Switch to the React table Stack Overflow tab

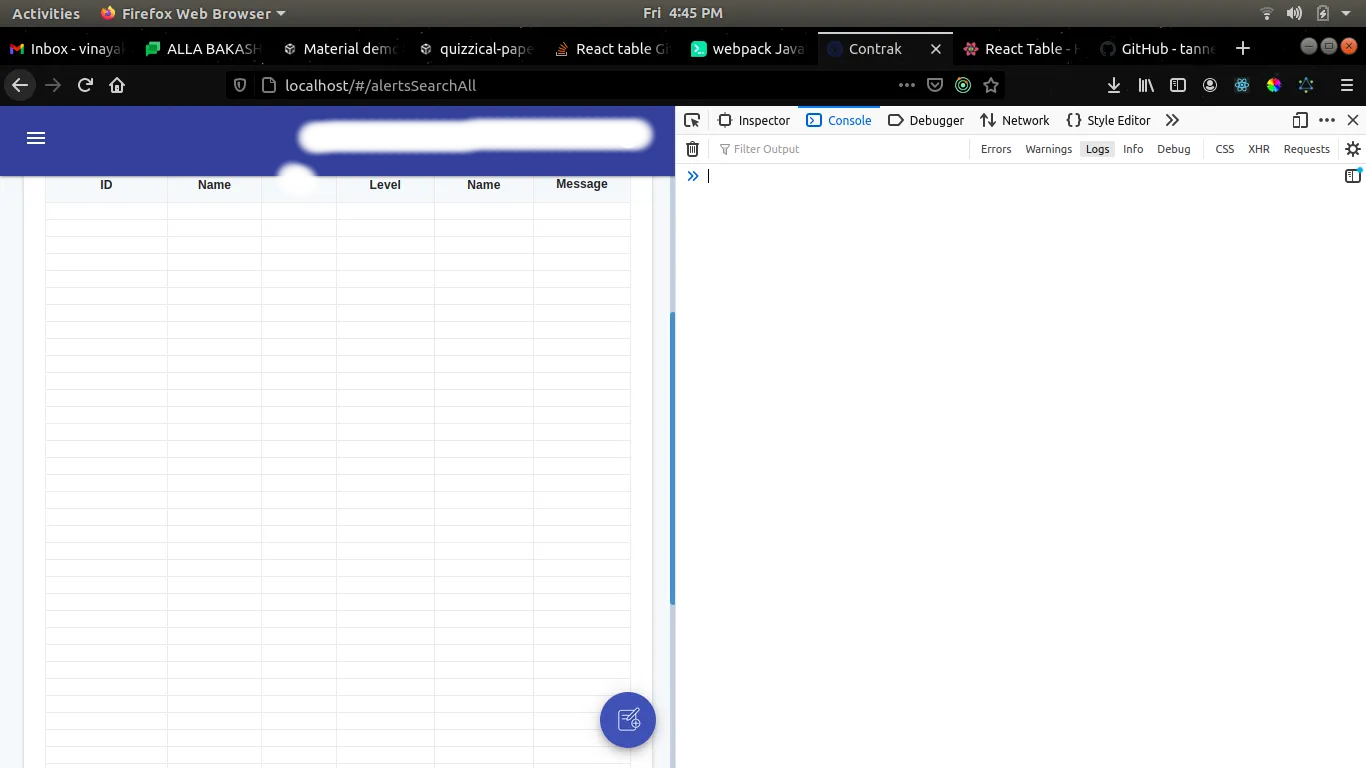click(612, 48)
